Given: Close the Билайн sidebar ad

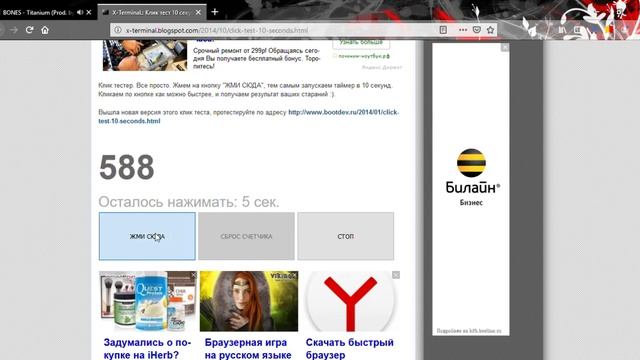Looking at the screenshot, I should coord(505,48).
